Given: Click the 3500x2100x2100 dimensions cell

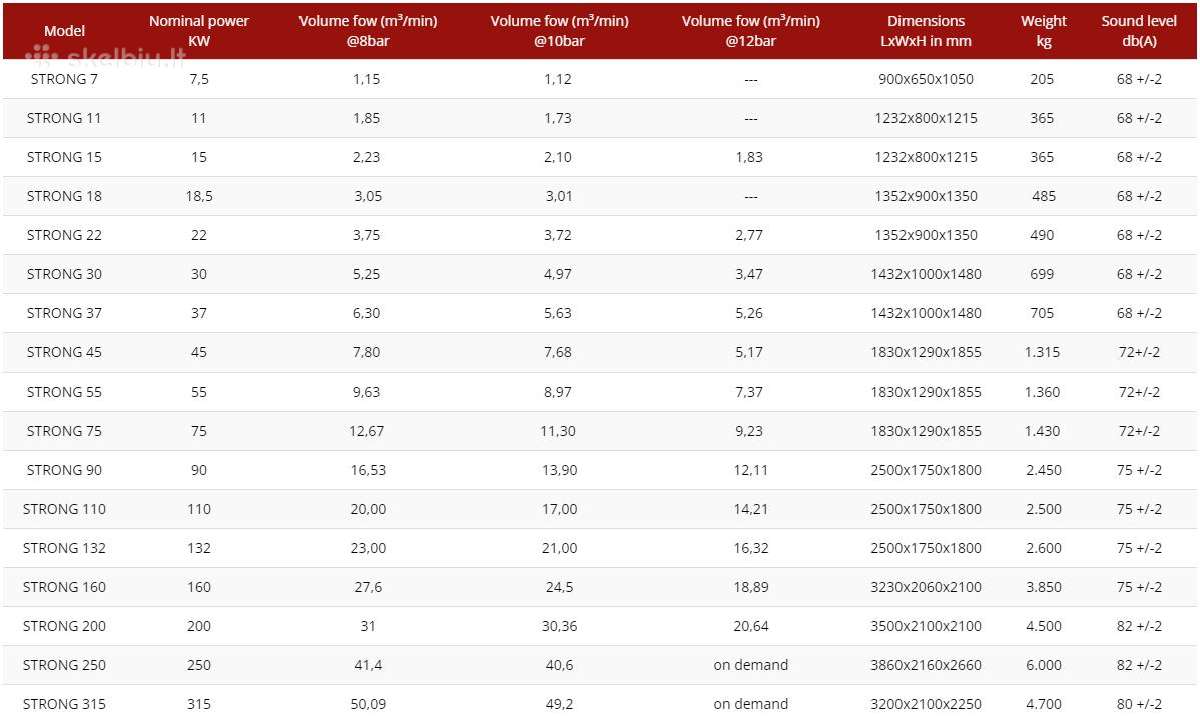Looking at the screenshot, I should [925, 626].
